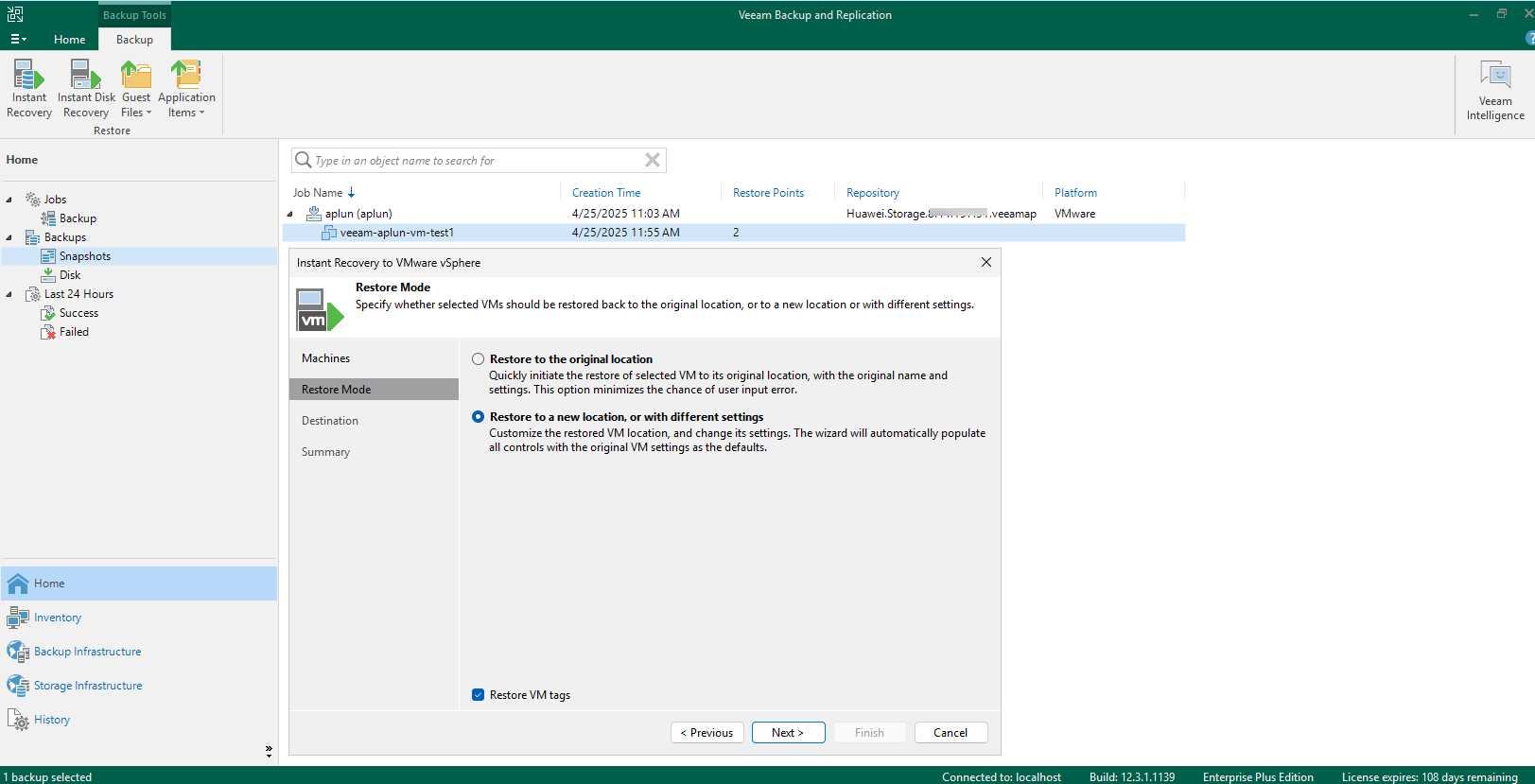Expand navigation pane overflow chevron
The height and width of the screenshot is (784, 1535).
tap(269, 751)
